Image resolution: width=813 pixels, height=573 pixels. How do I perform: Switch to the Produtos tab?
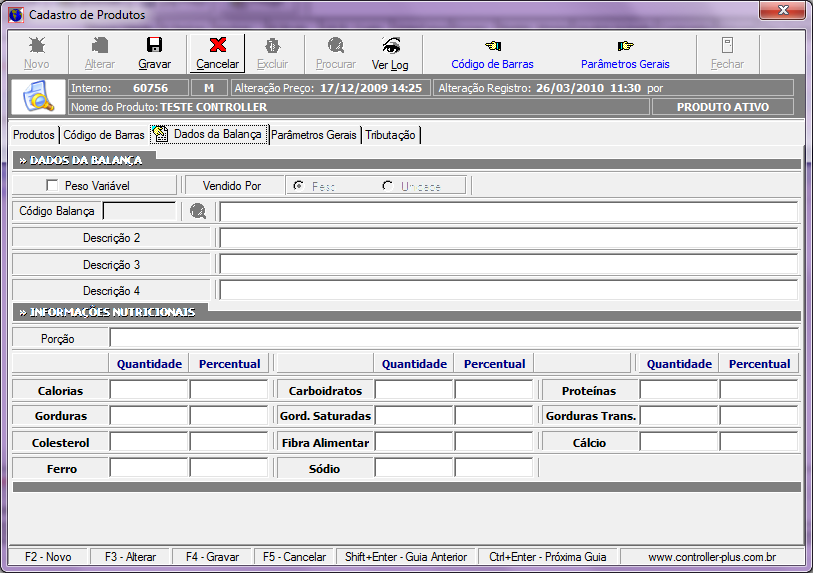coord(34,135)
